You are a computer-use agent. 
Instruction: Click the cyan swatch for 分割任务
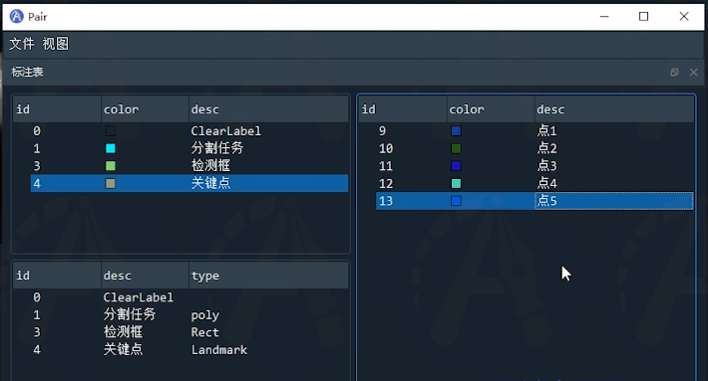110,149
